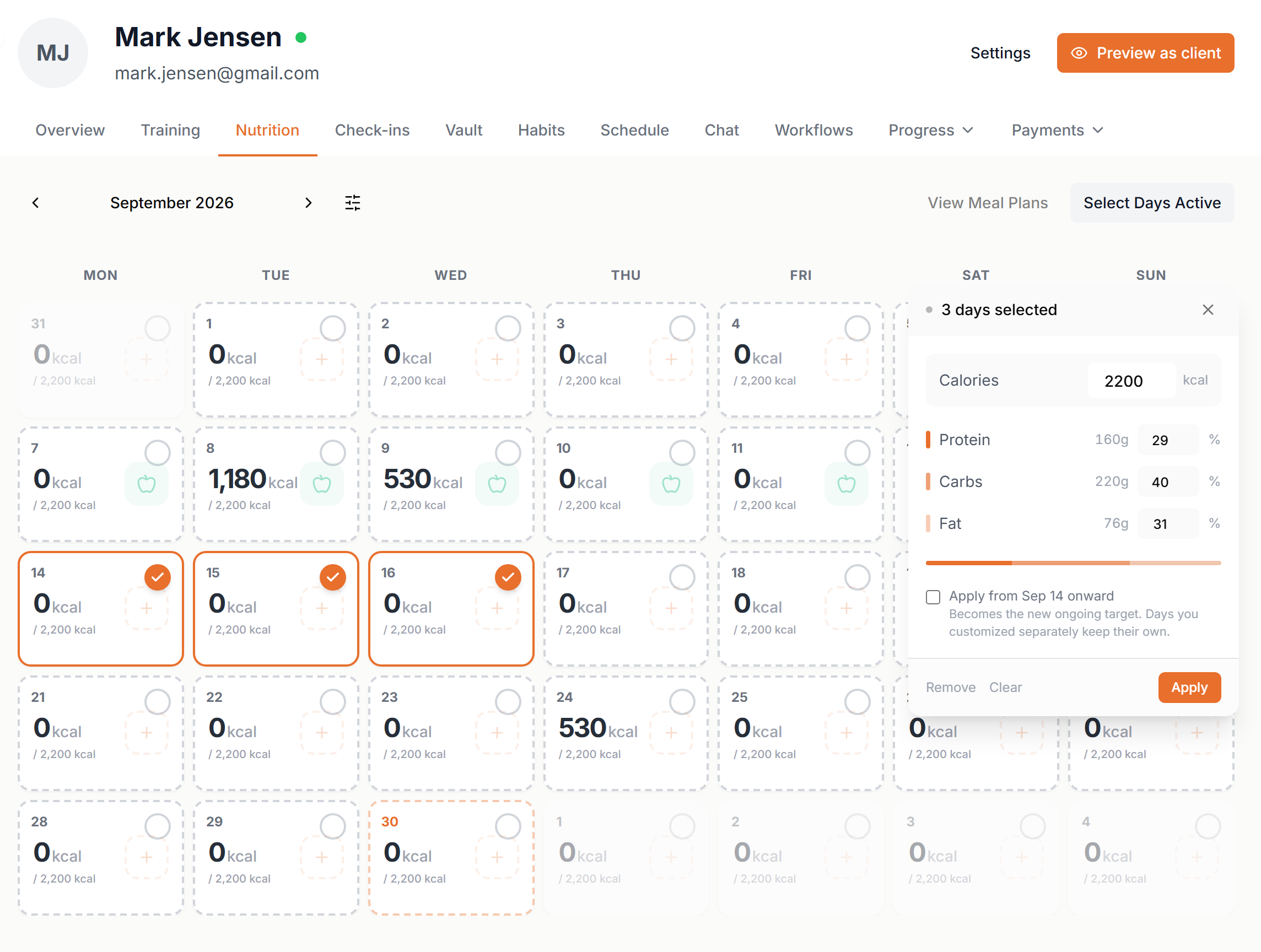Expand the Payments dropdown
The image size is (1261, 952).
click(1058, 131)
